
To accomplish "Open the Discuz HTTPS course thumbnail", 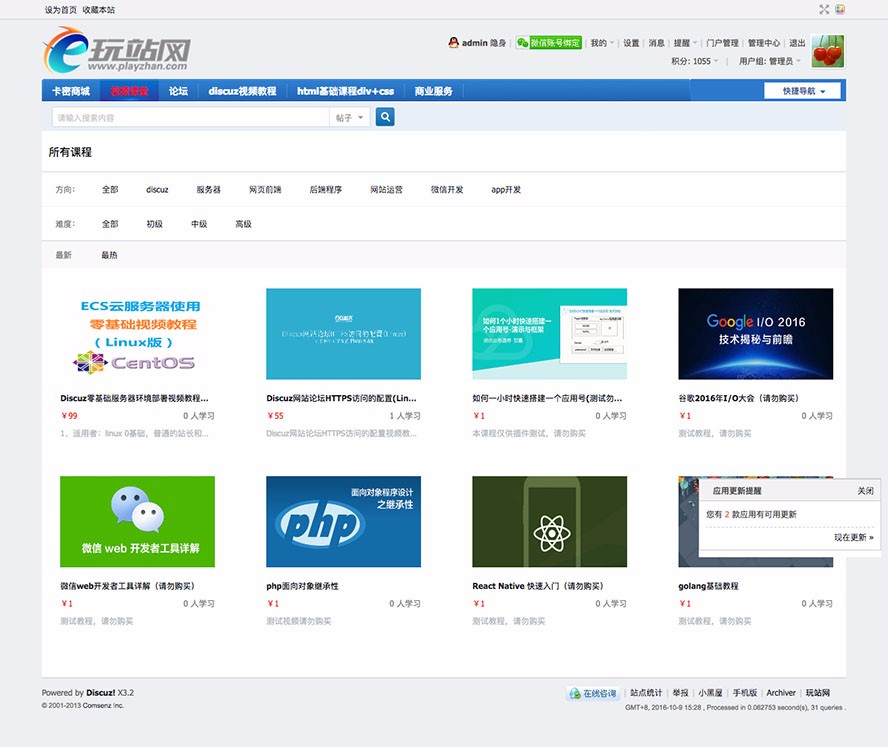I will (x=344, y=334).
